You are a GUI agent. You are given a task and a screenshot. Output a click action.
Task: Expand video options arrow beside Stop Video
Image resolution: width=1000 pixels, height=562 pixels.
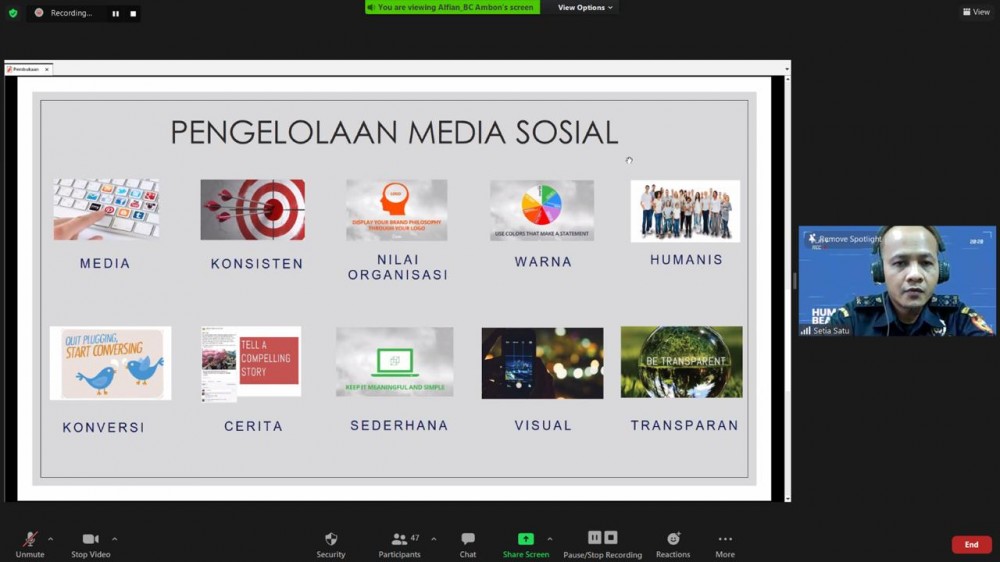114,538
